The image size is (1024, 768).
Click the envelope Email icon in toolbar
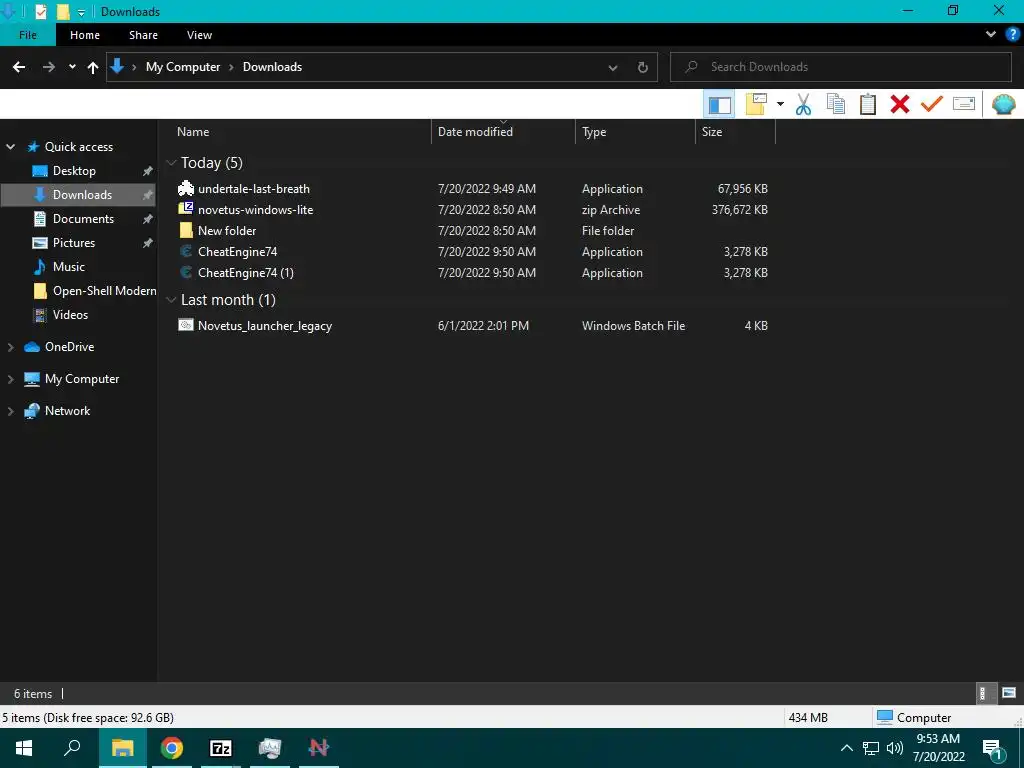pos(963,104)
